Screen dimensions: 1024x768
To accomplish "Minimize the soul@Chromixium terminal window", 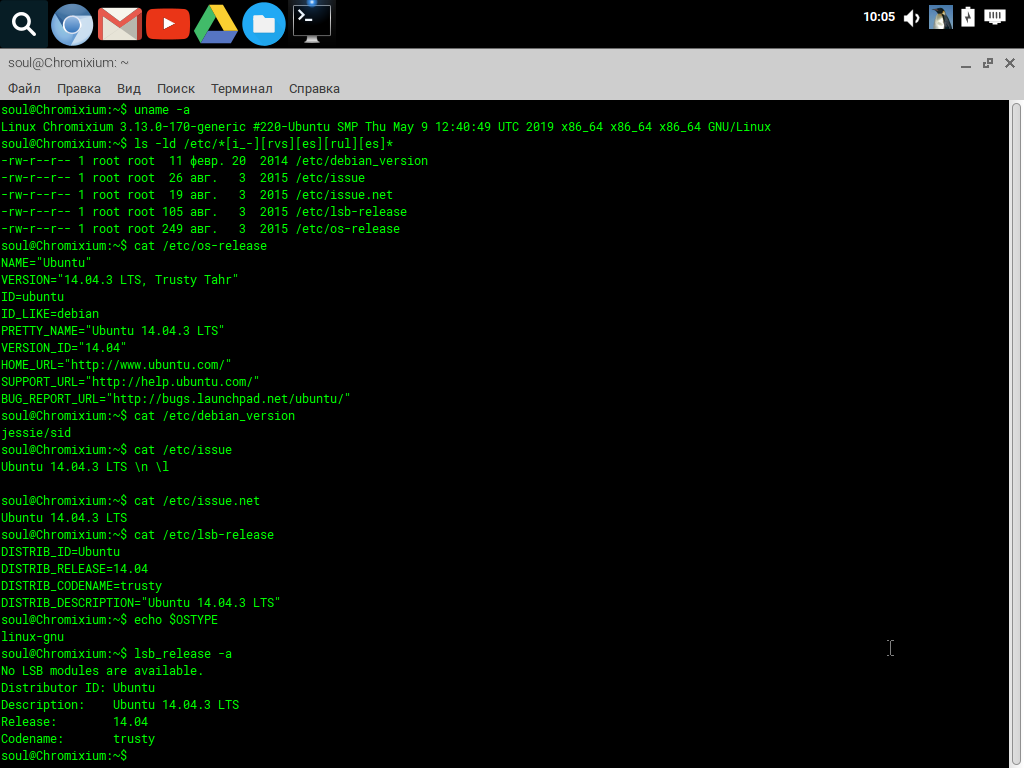I will pyautogui.click(x=966, y=63).
